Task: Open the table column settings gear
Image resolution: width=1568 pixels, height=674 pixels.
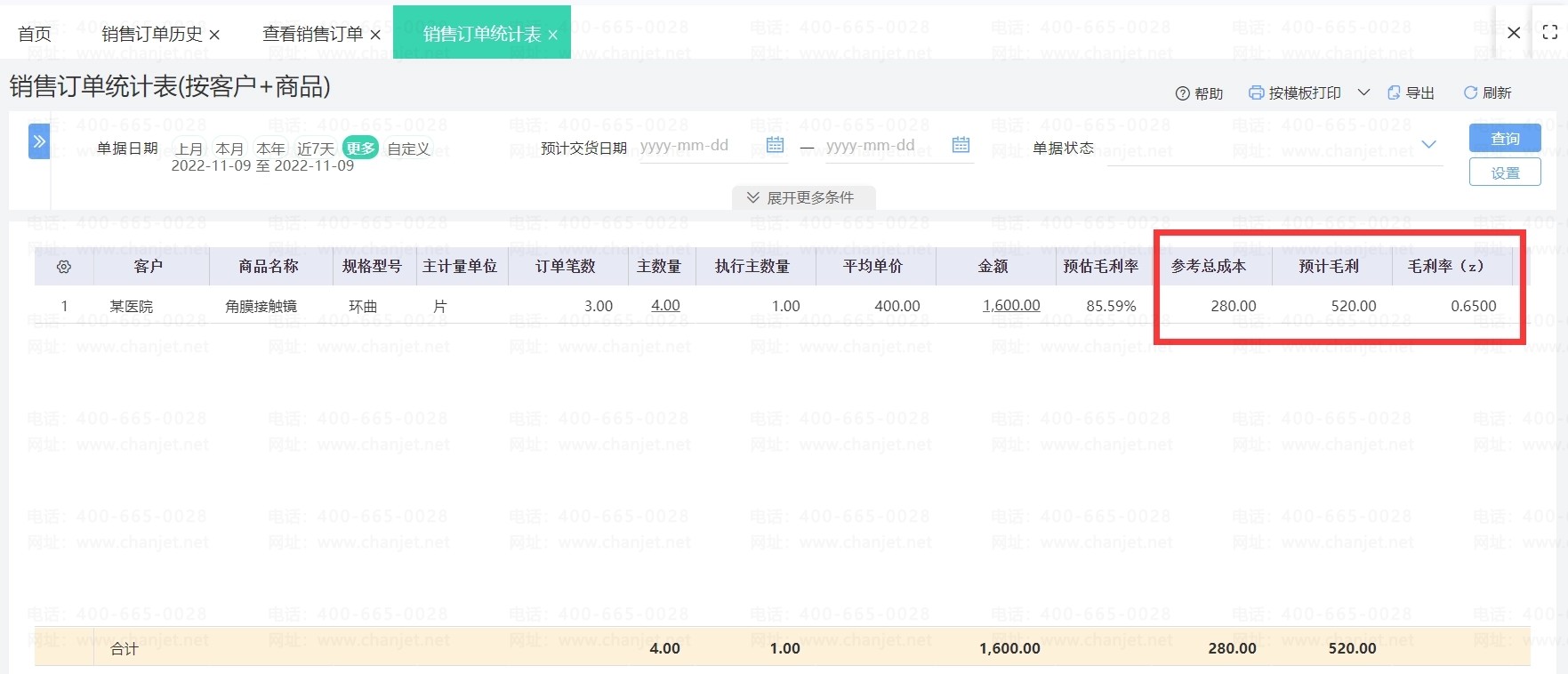Action: [64, 267]
